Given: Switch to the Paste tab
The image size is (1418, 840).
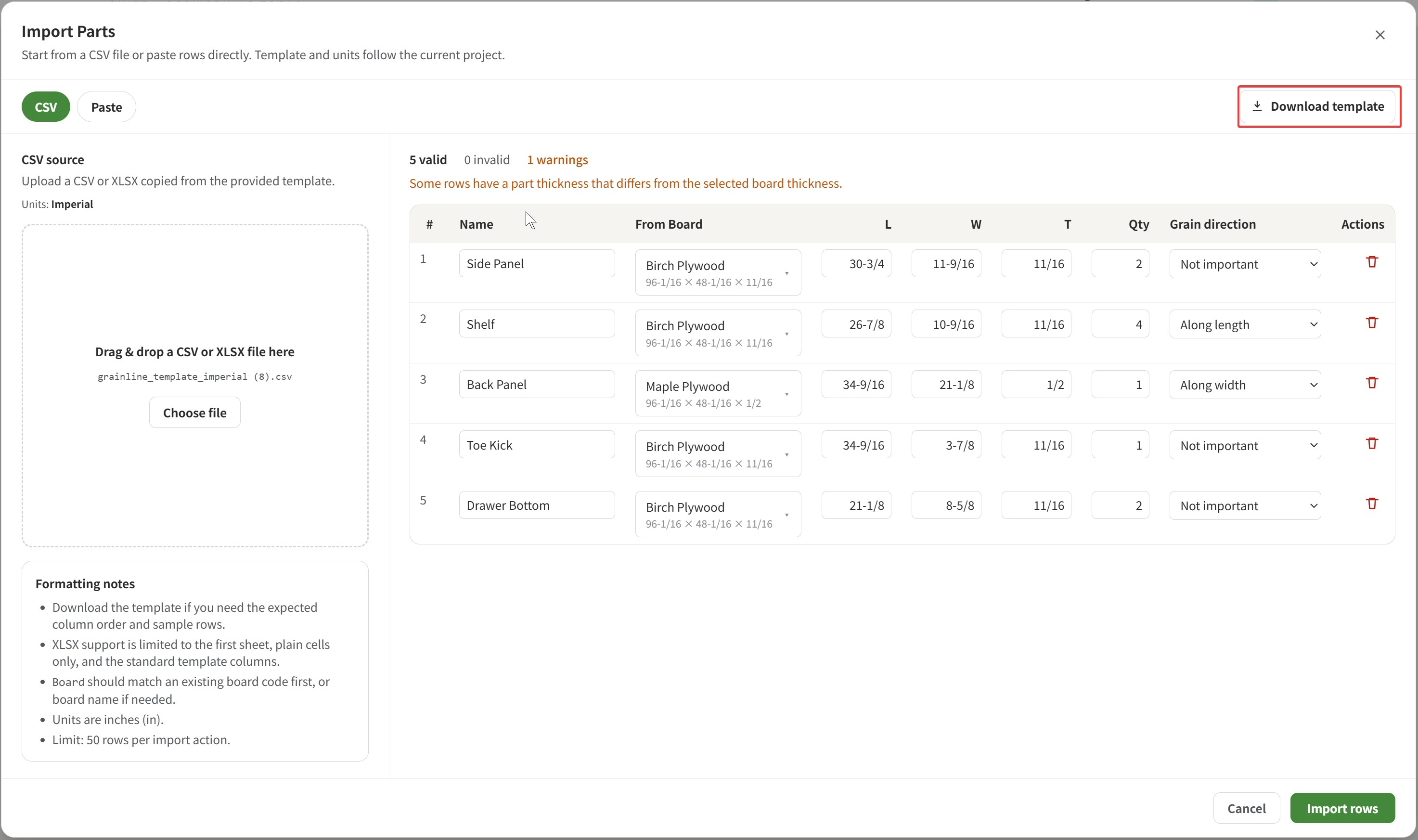Looking at the screenshot, I should tap(106, 107).
